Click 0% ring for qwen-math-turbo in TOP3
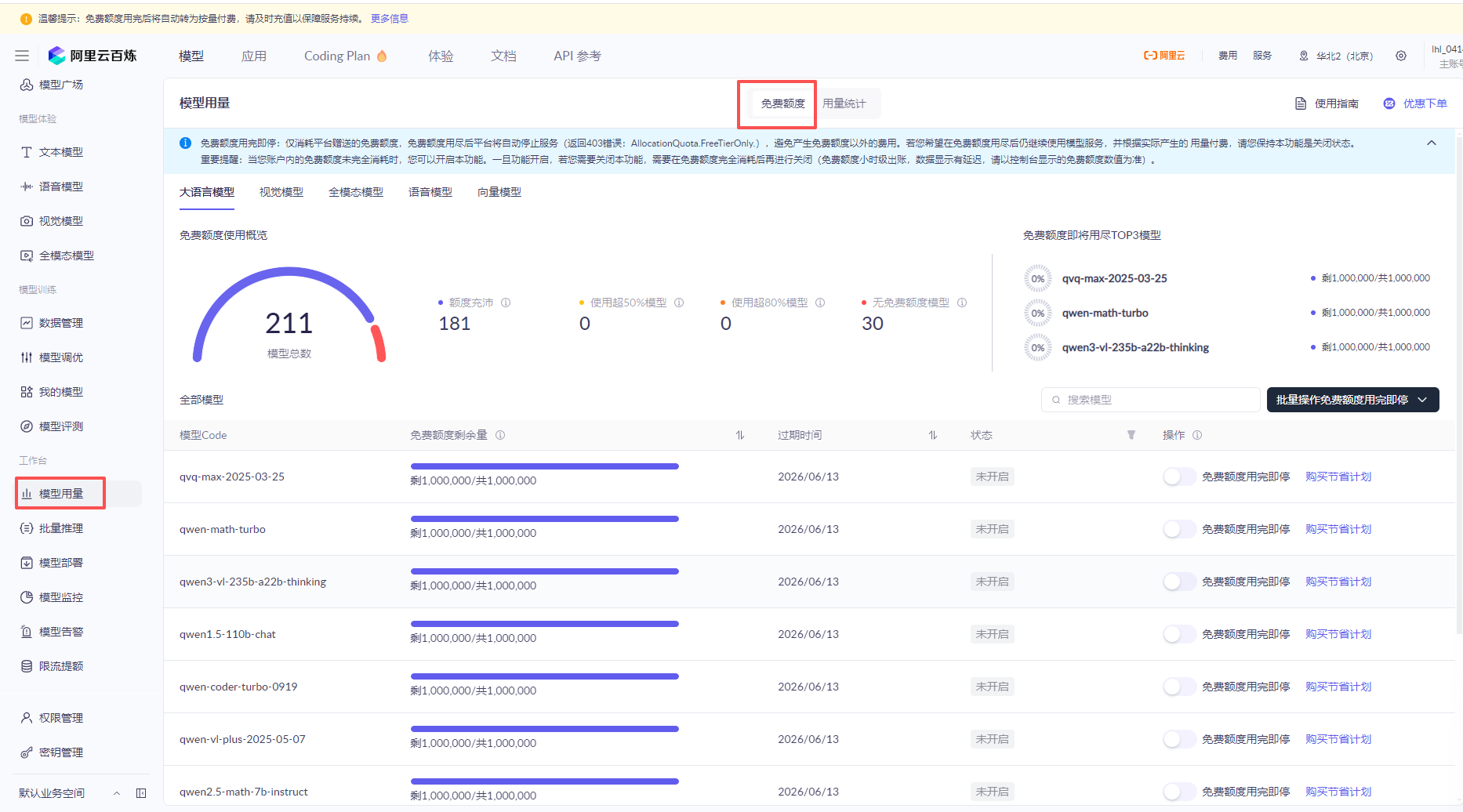The image size is (1463, 812). [1038, 313]
